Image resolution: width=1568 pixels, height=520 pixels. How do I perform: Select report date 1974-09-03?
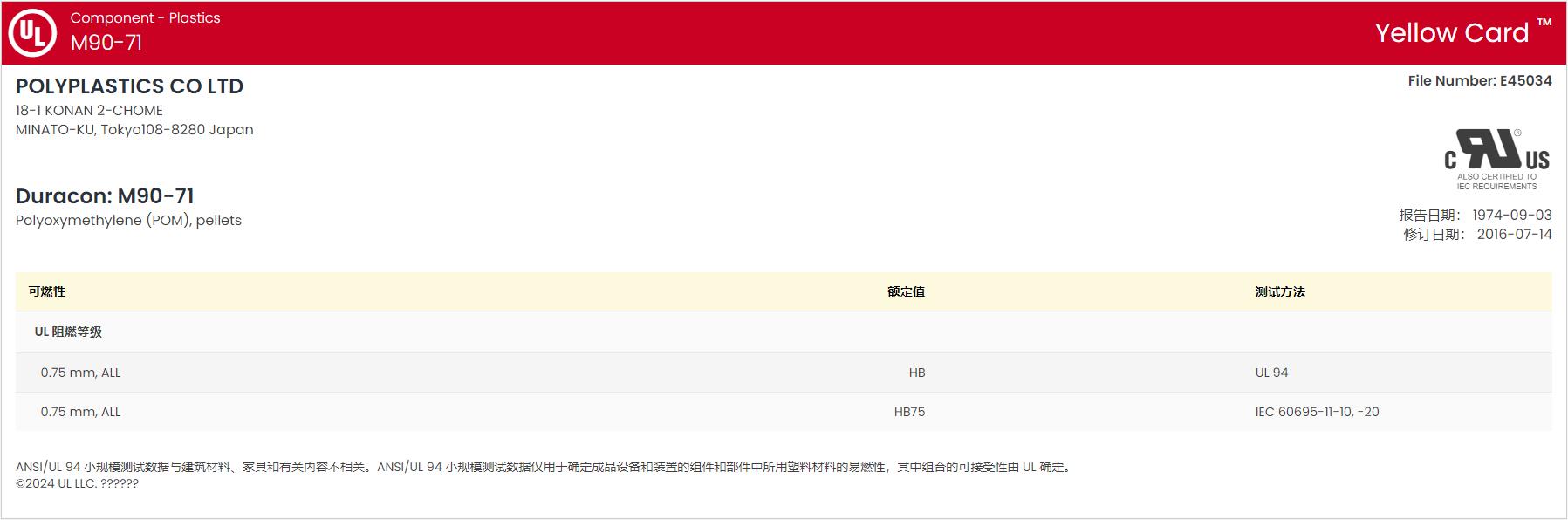tap(1512, 216)
